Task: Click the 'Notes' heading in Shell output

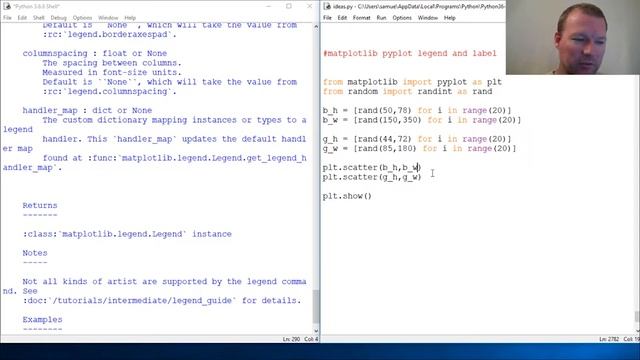Action: [35, 253]
